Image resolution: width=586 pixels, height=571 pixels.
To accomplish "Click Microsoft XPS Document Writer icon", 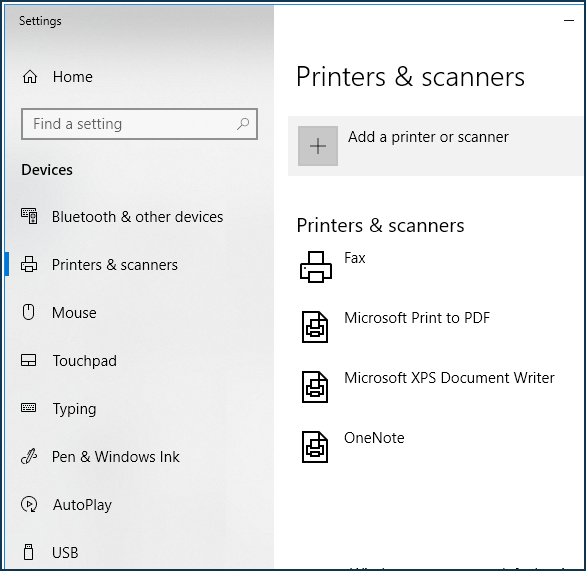I will (315, 387).
